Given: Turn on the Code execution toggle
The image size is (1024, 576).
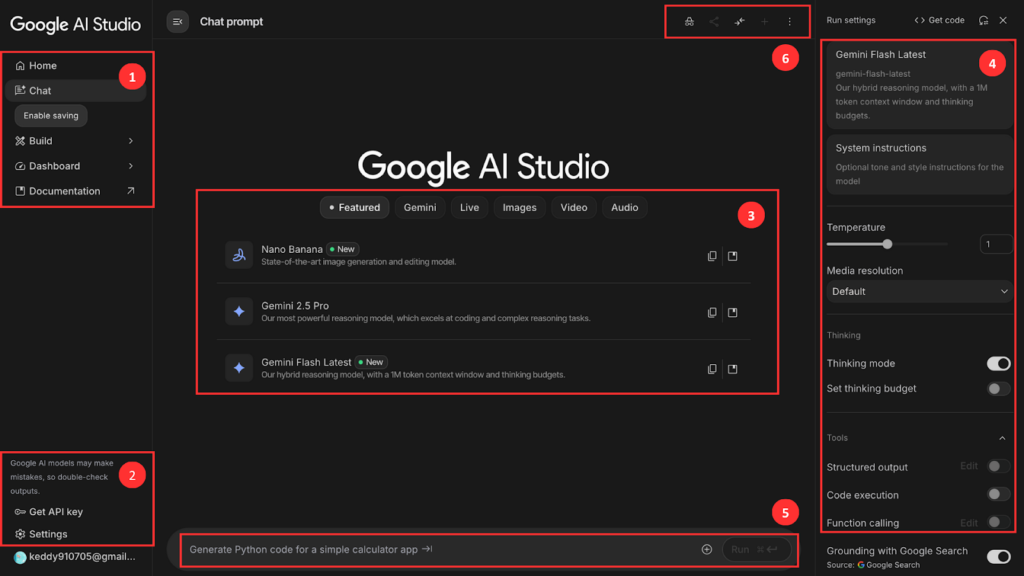Looking at the screenshot, I should 998,494.
